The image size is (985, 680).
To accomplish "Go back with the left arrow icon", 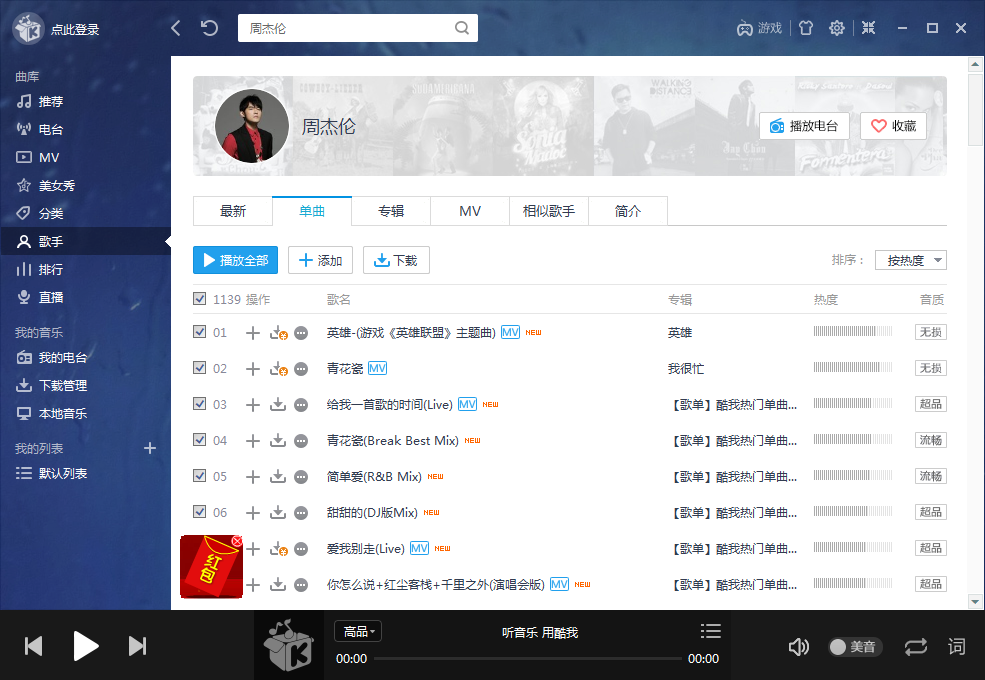I will click(176, 28).
